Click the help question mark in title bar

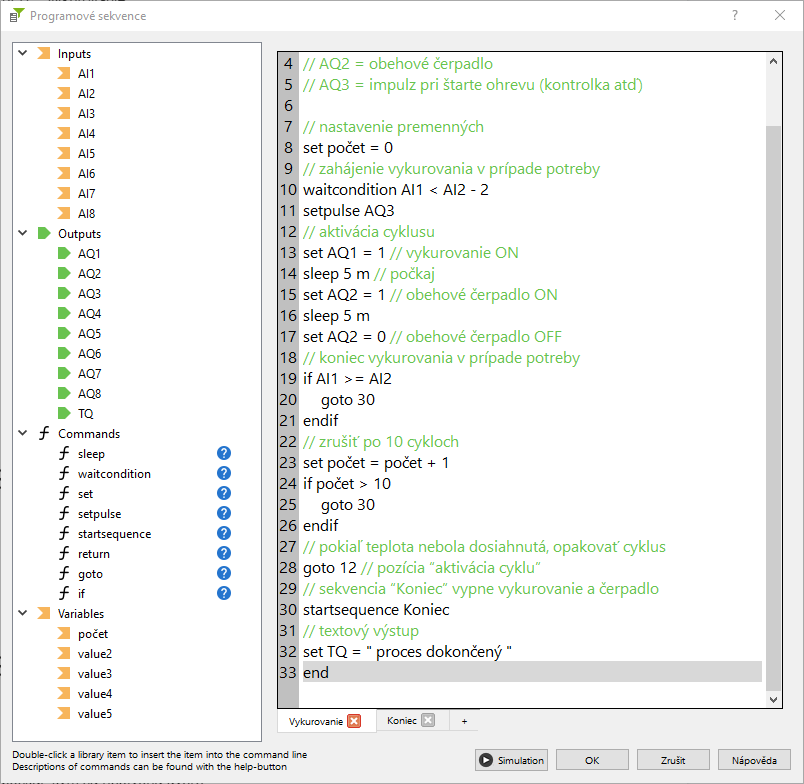point(735,16)
